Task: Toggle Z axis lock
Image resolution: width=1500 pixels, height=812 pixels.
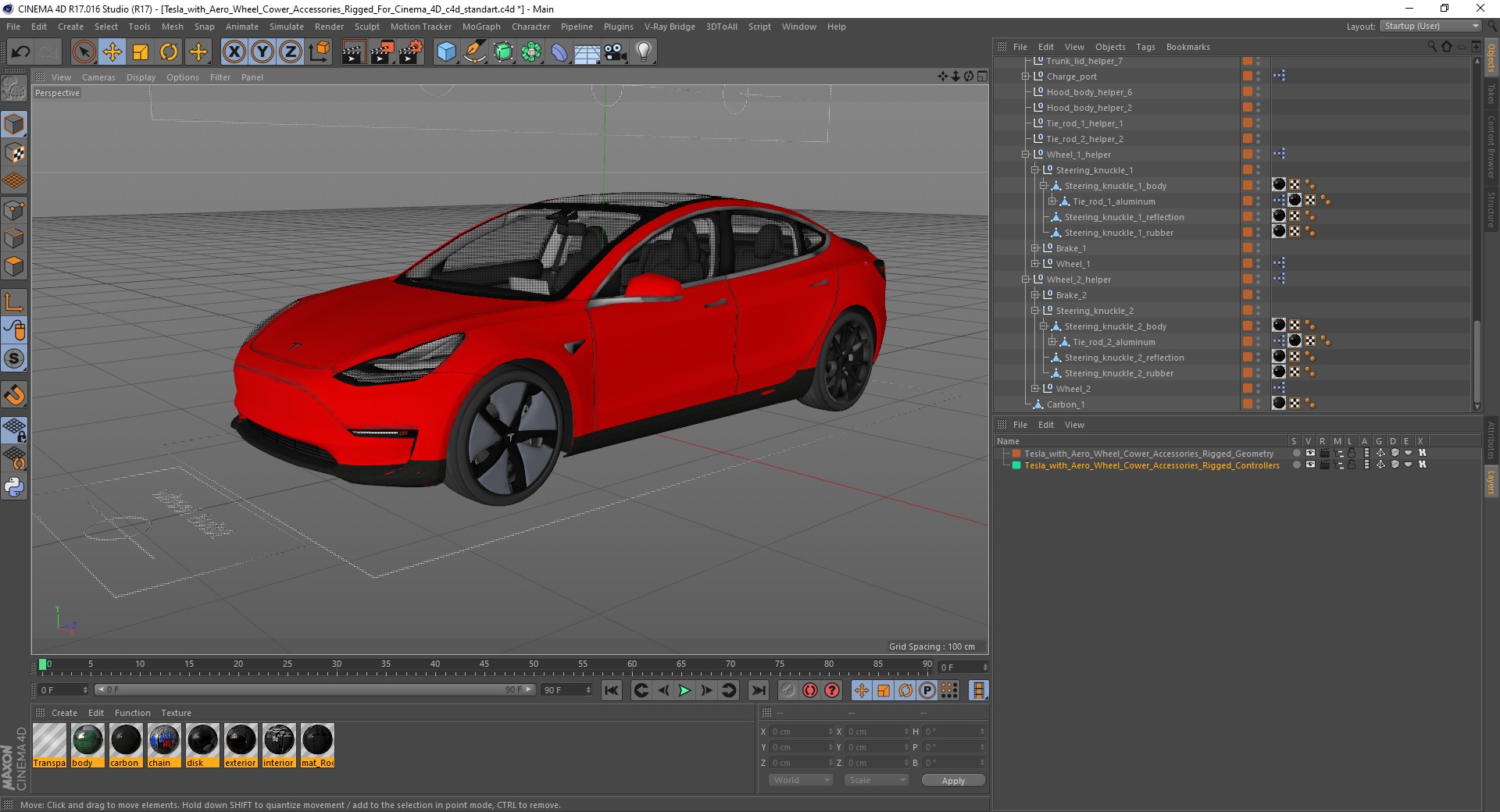Action: (291, 52)
